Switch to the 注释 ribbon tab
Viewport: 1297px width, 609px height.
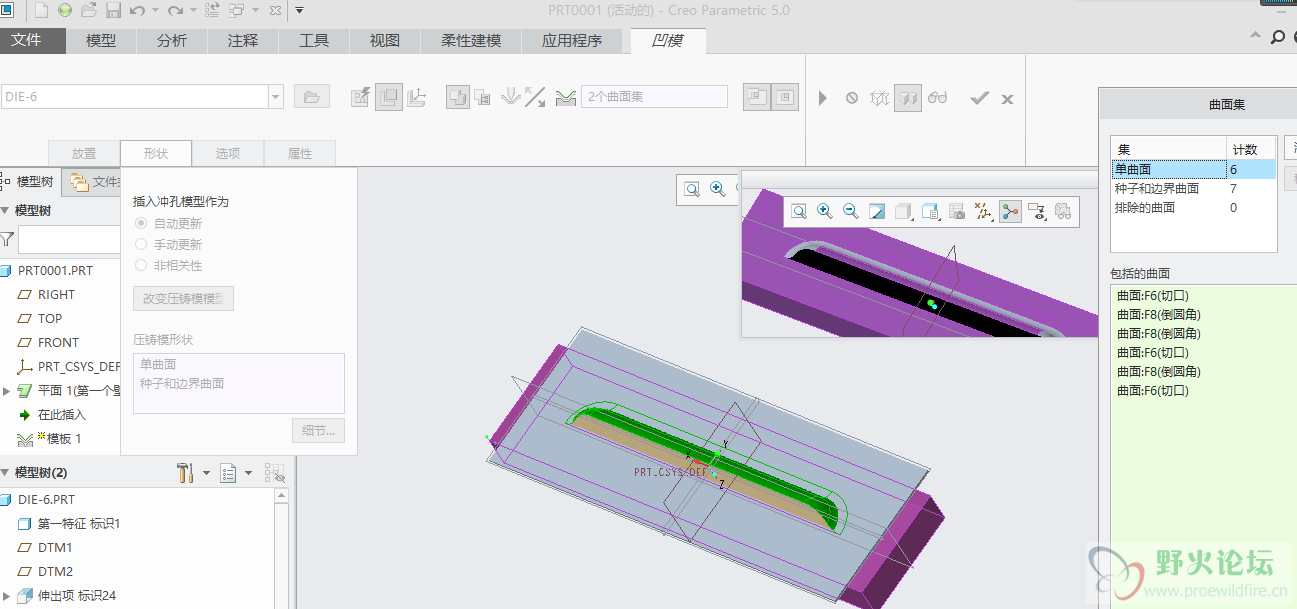243,41
